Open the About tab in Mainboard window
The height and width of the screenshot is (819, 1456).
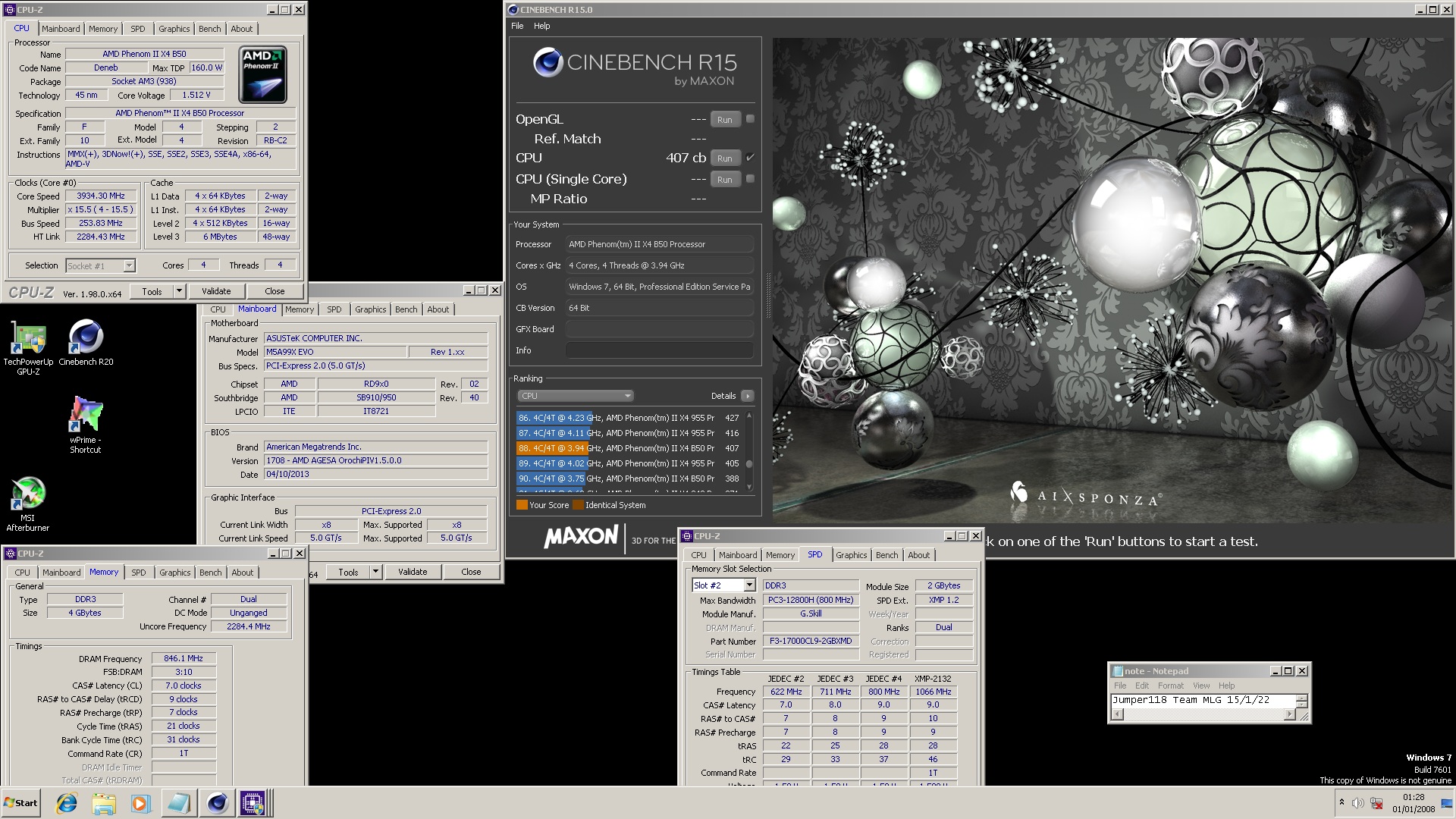point(438,309)
